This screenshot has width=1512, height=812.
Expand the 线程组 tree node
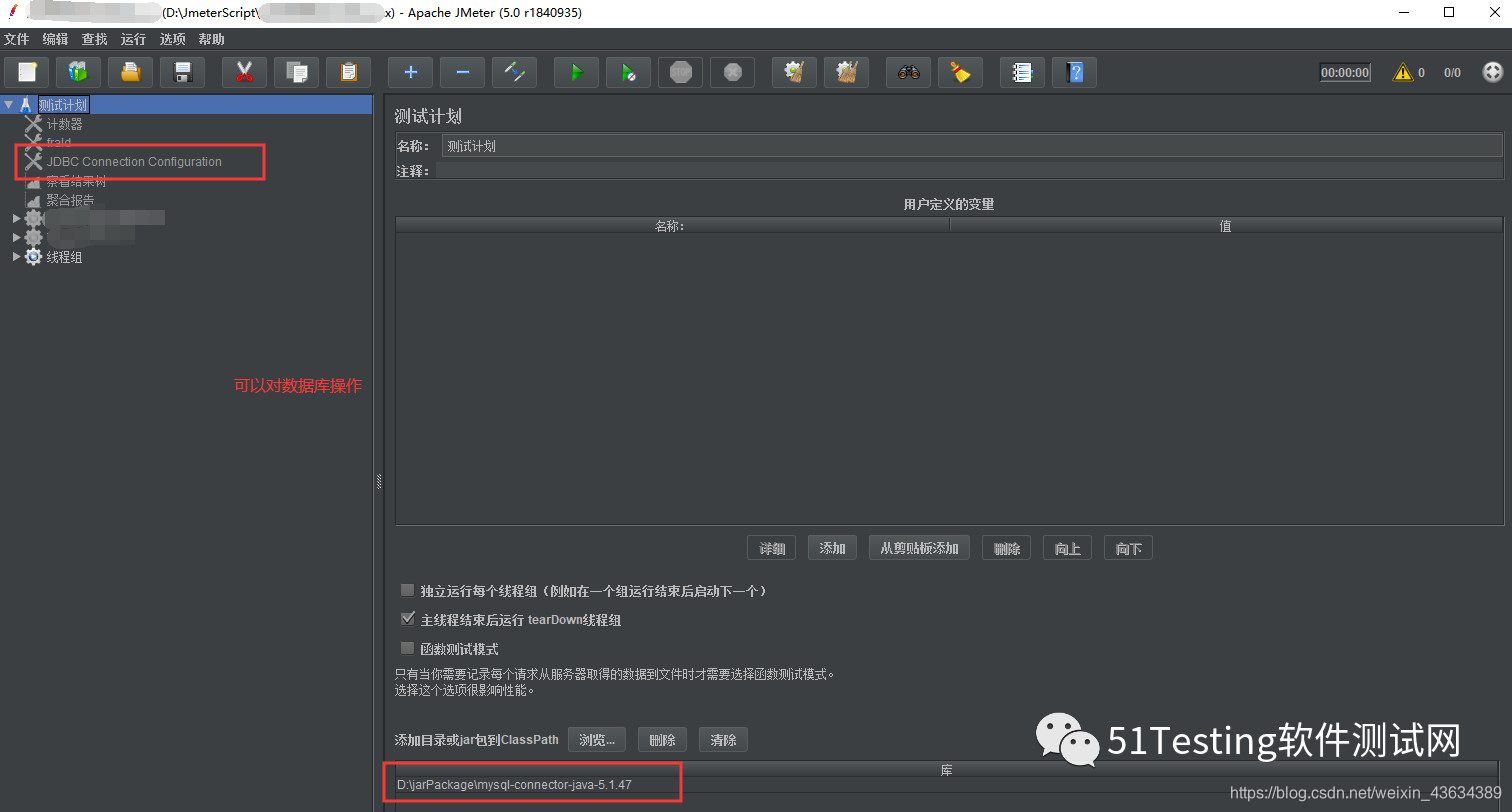[17, 257]
